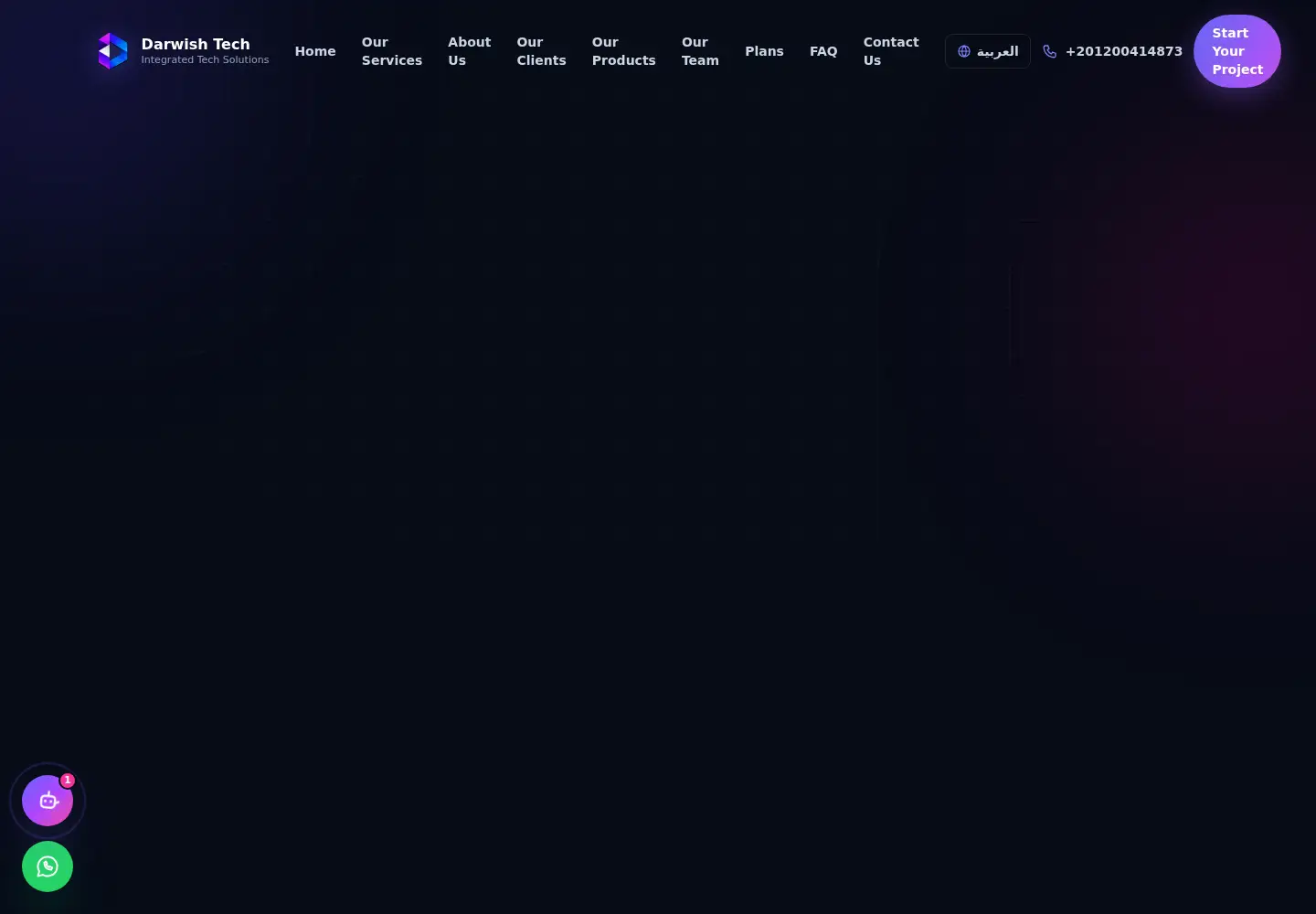The height and width of the screenshot is (914, 1316).
Task: Click the globe icon in language switcher
Action: pyautogui.click(x=963, y=51)
